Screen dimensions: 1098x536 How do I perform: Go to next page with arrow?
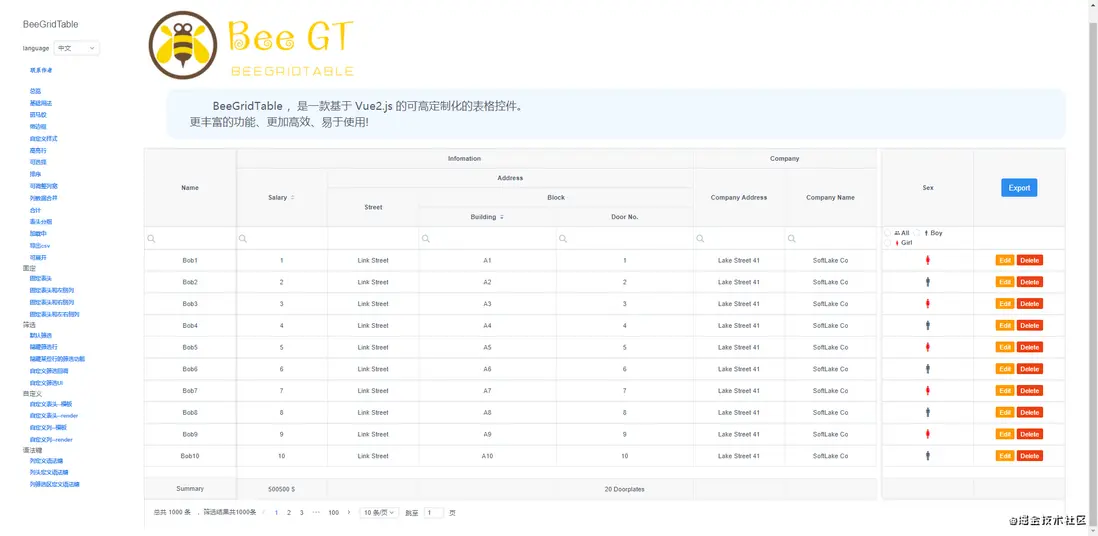click(349, 513)
